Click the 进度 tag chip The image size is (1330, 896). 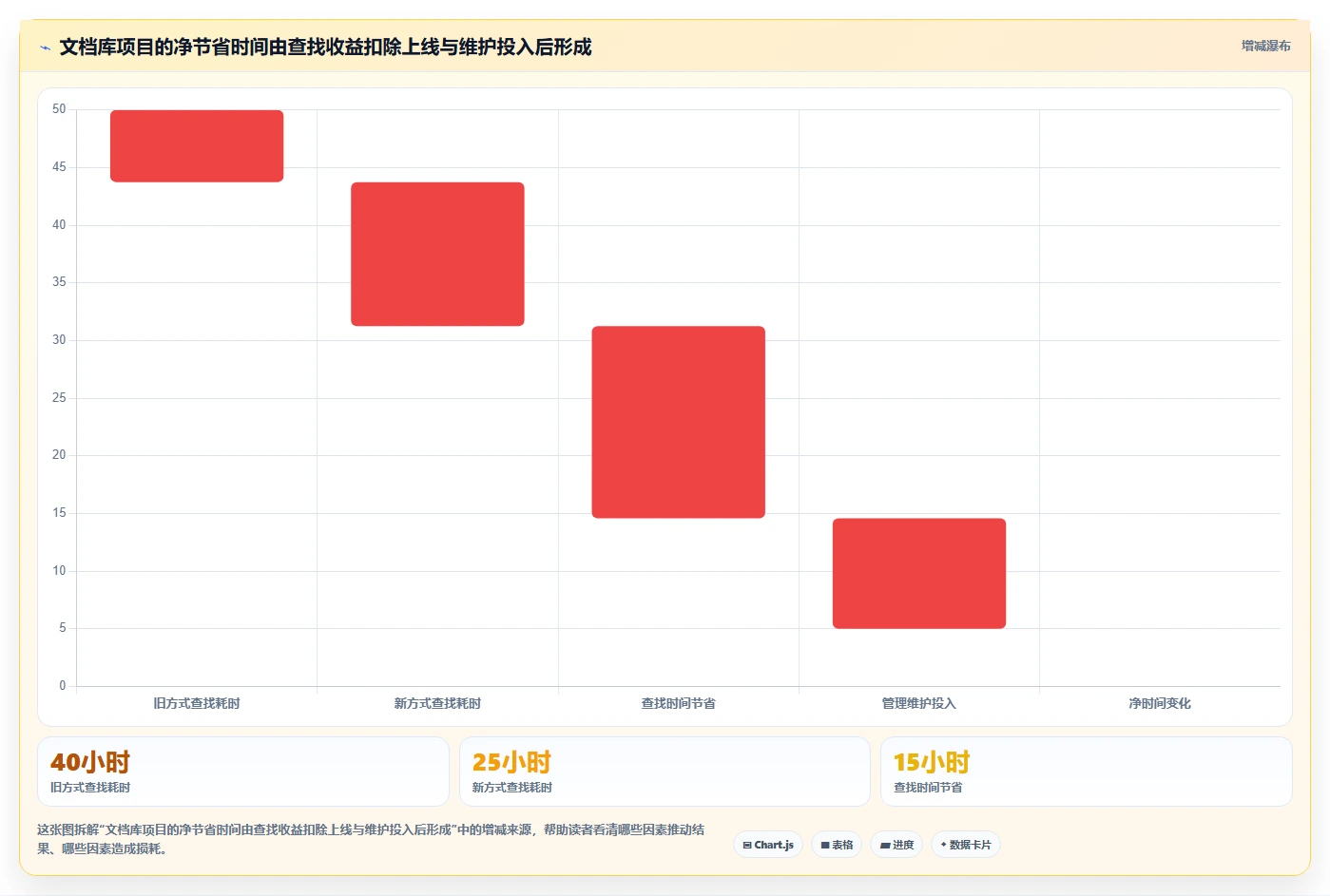click(896, 845)
